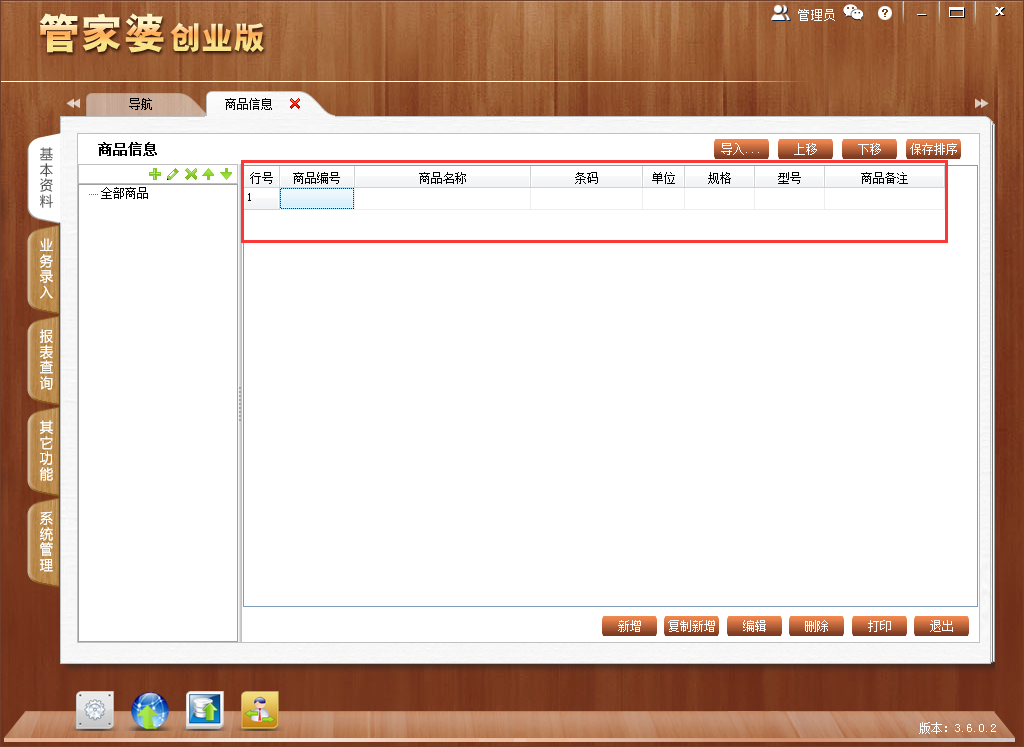The height and width of the screenshot is (747, 1024).
Task: Click the 导入 import button
Action: [740, 148]
